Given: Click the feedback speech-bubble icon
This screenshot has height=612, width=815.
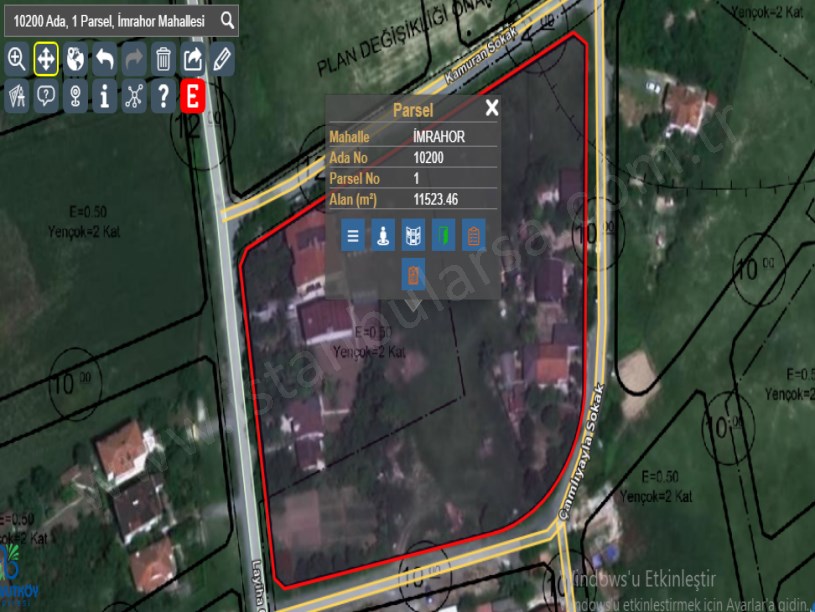Looking at the screenshot, I should [x=47, y=96].
